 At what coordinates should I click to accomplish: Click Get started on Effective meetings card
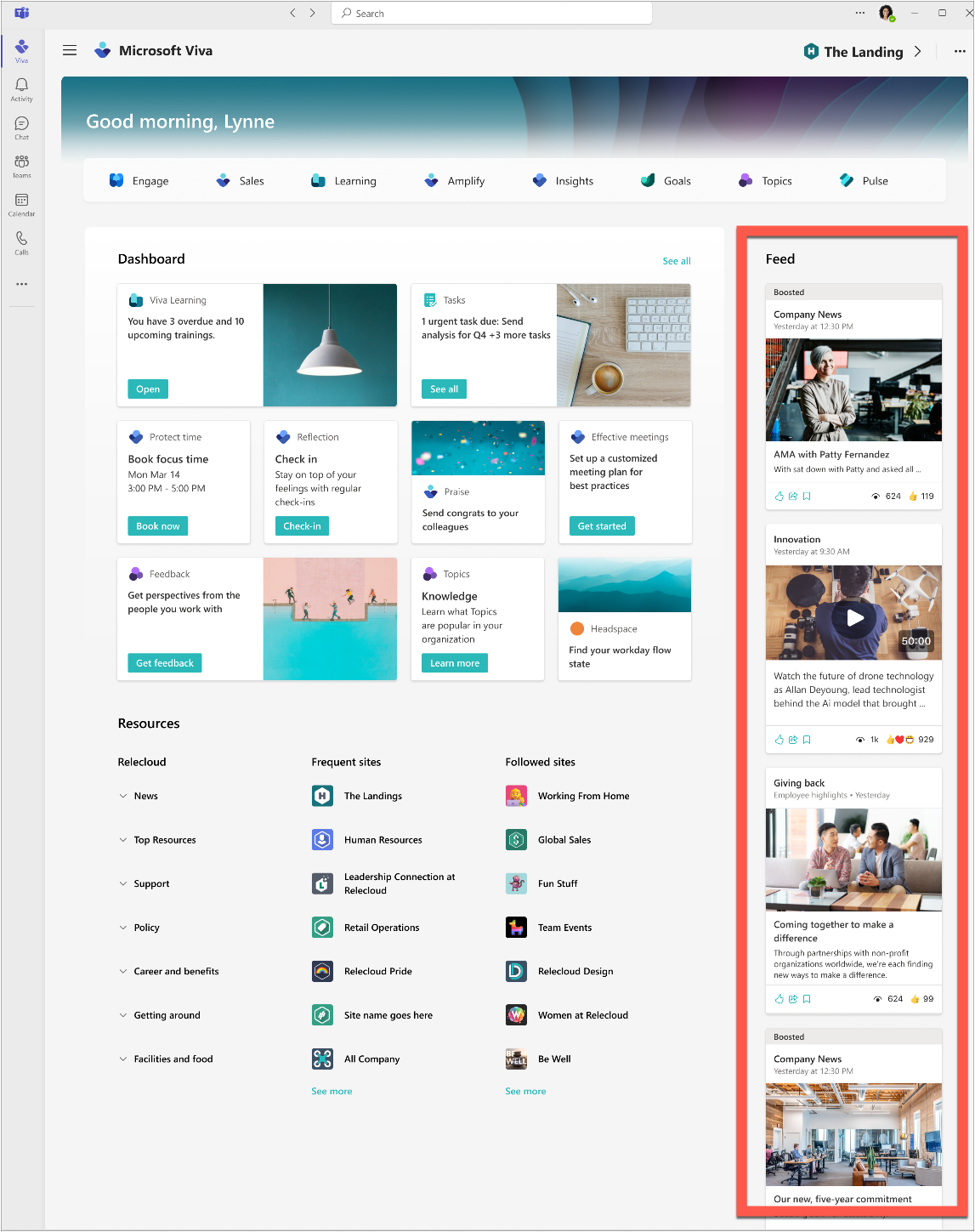pos(602,525)
